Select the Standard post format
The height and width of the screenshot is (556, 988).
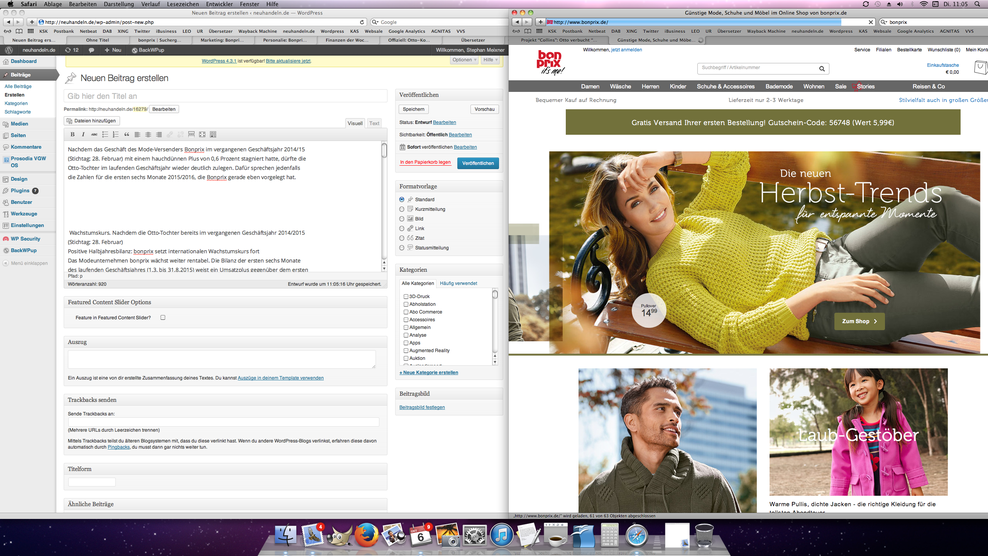[402, 199]
